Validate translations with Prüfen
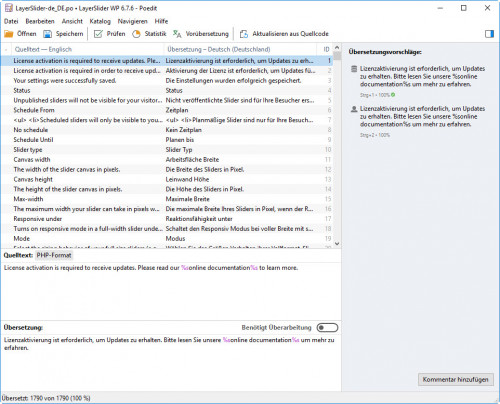 [110, 34]
